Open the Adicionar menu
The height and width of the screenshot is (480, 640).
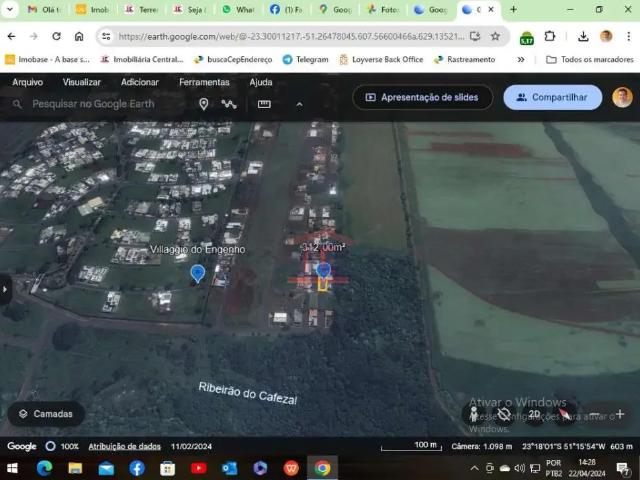[140, 82]
